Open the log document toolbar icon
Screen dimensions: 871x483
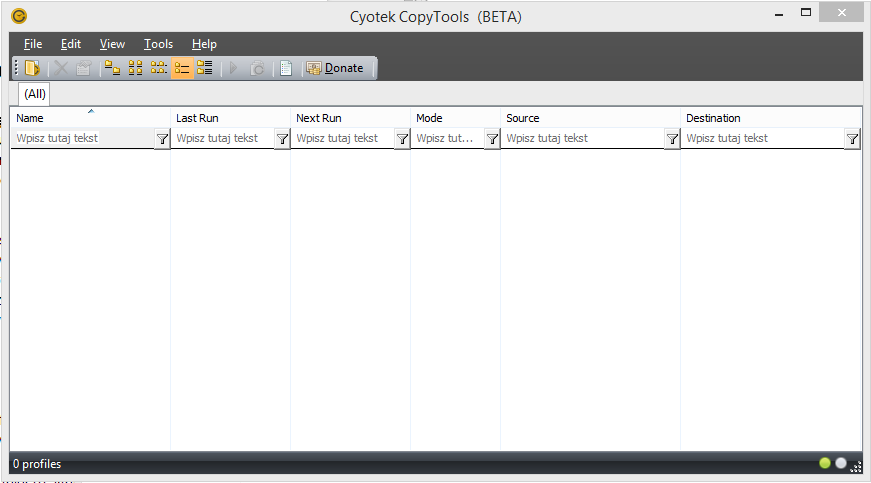click(x=286, y=68)
